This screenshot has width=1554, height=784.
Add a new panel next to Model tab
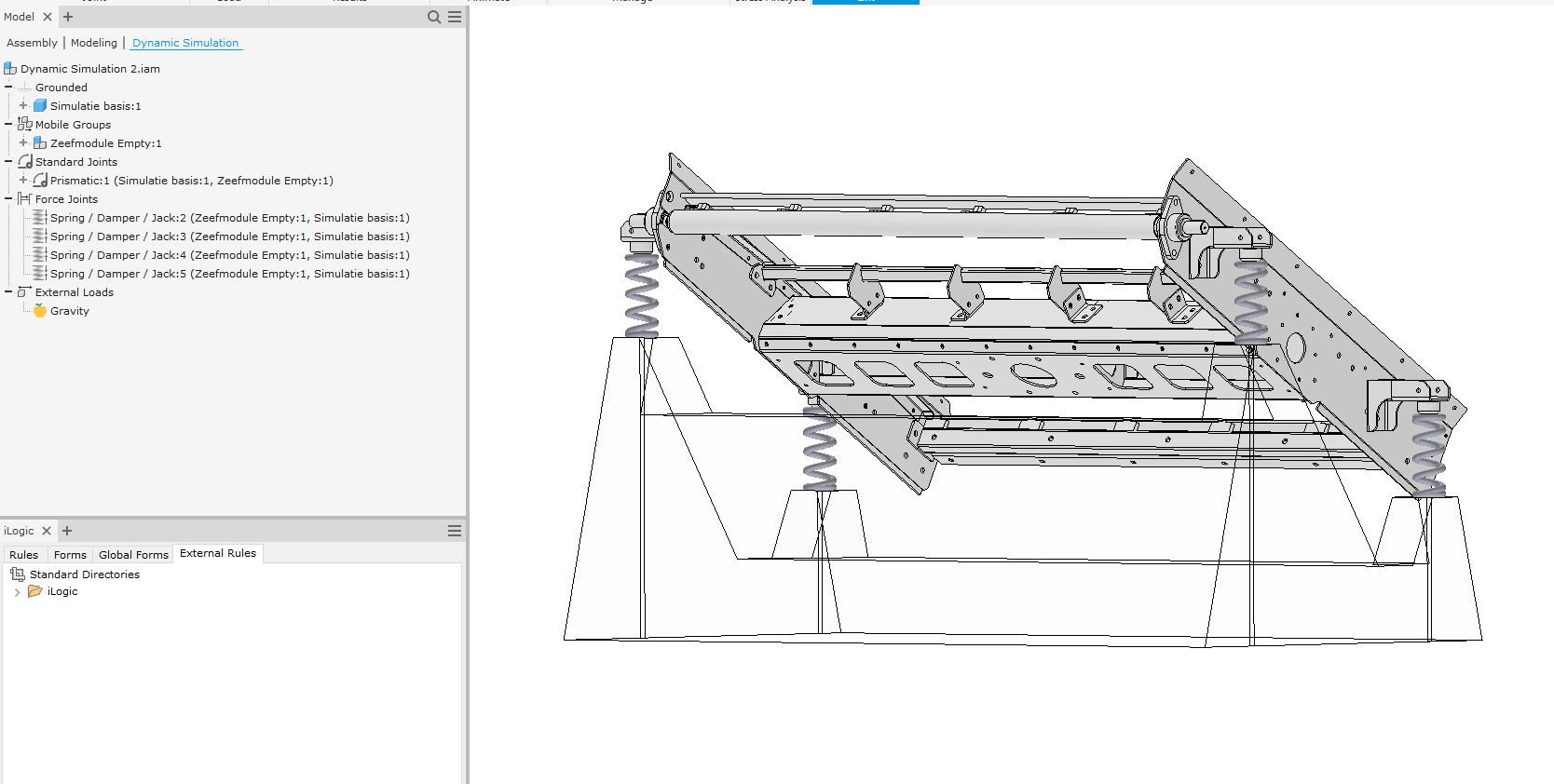[x=68, y=17]
